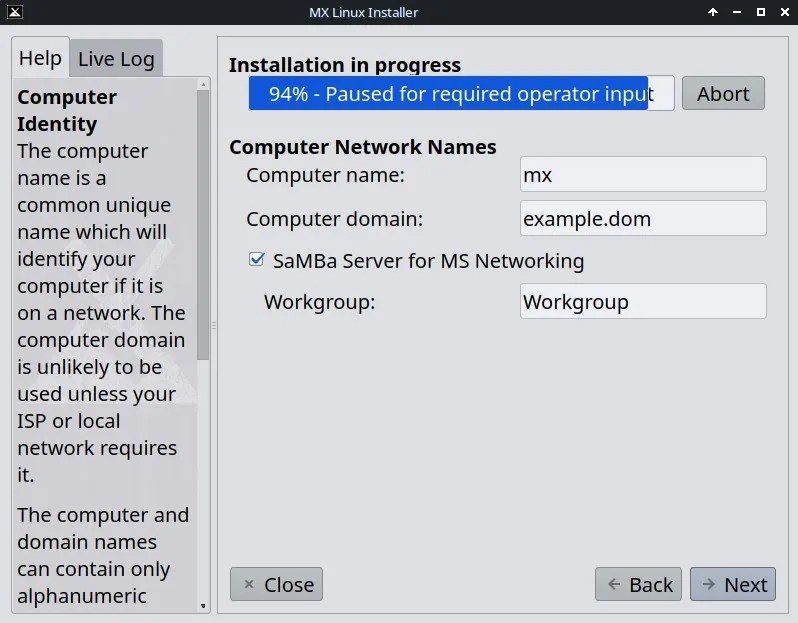Click the keep-on-top arrow in title bar
Screen dimensions: 798x623
(x=713, y=12)
